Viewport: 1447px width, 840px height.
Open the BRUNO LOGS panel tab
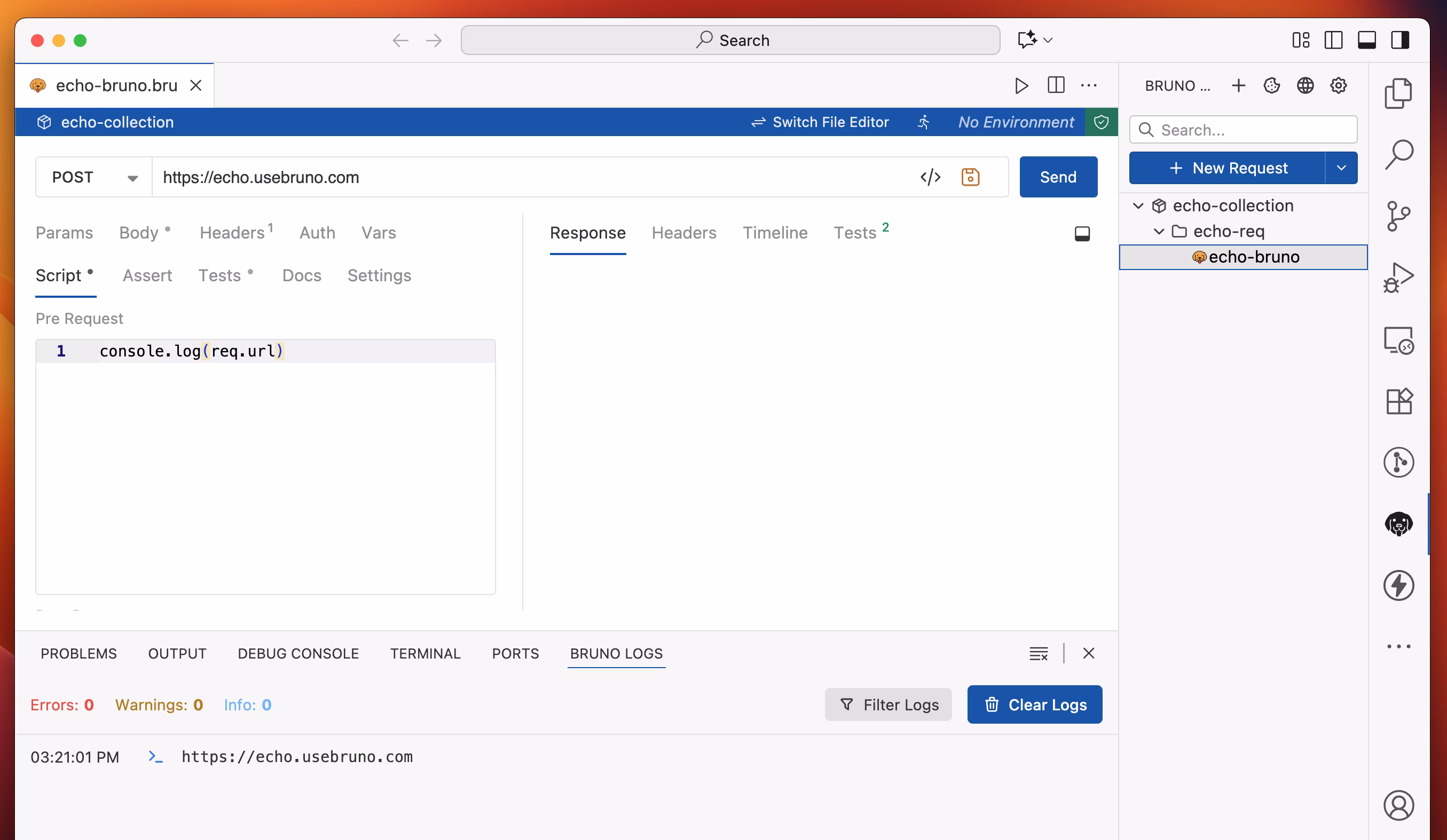click(616, 654)
